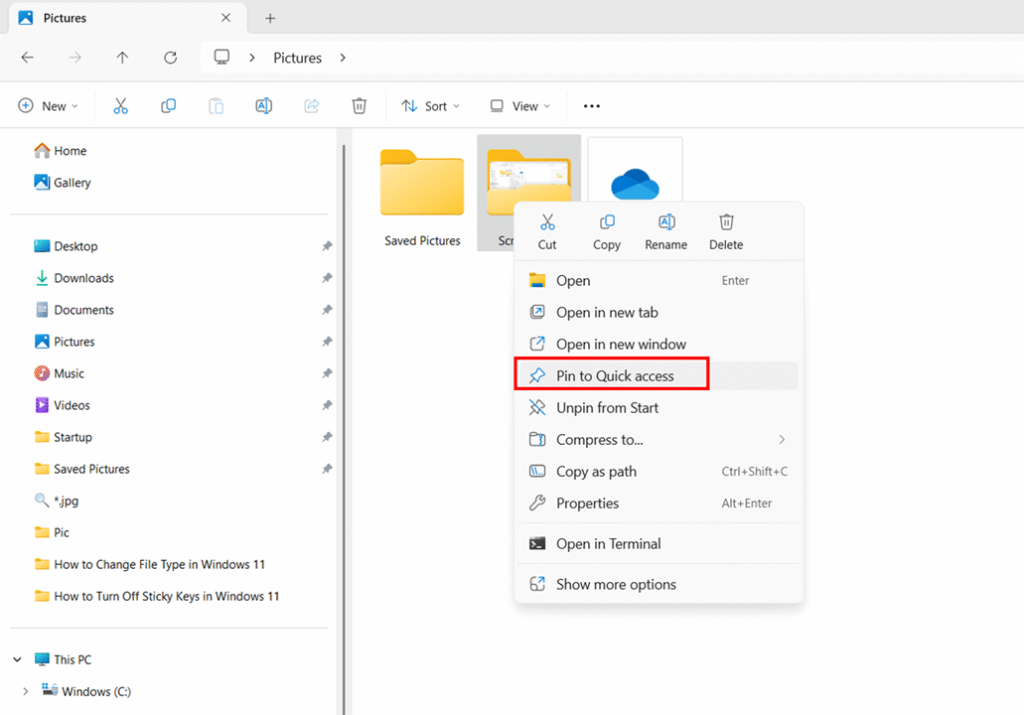Click the Paste clipboard icon in the toolbar
This screenshot has width=1024, height=715.
coord(216,106)
